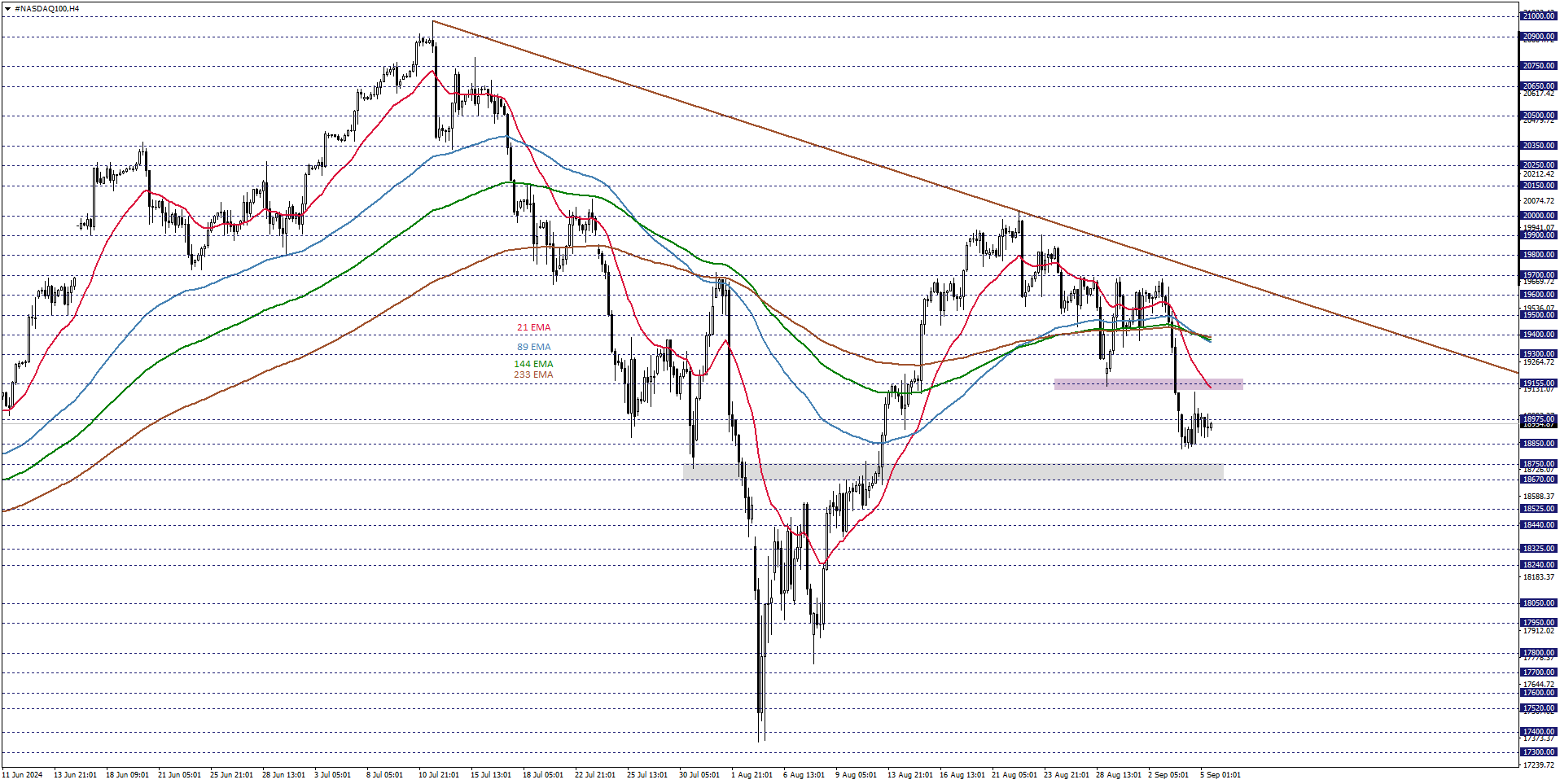Click the 10 Jul 21:01 time label
The image size is (1560, 784).
439,775
